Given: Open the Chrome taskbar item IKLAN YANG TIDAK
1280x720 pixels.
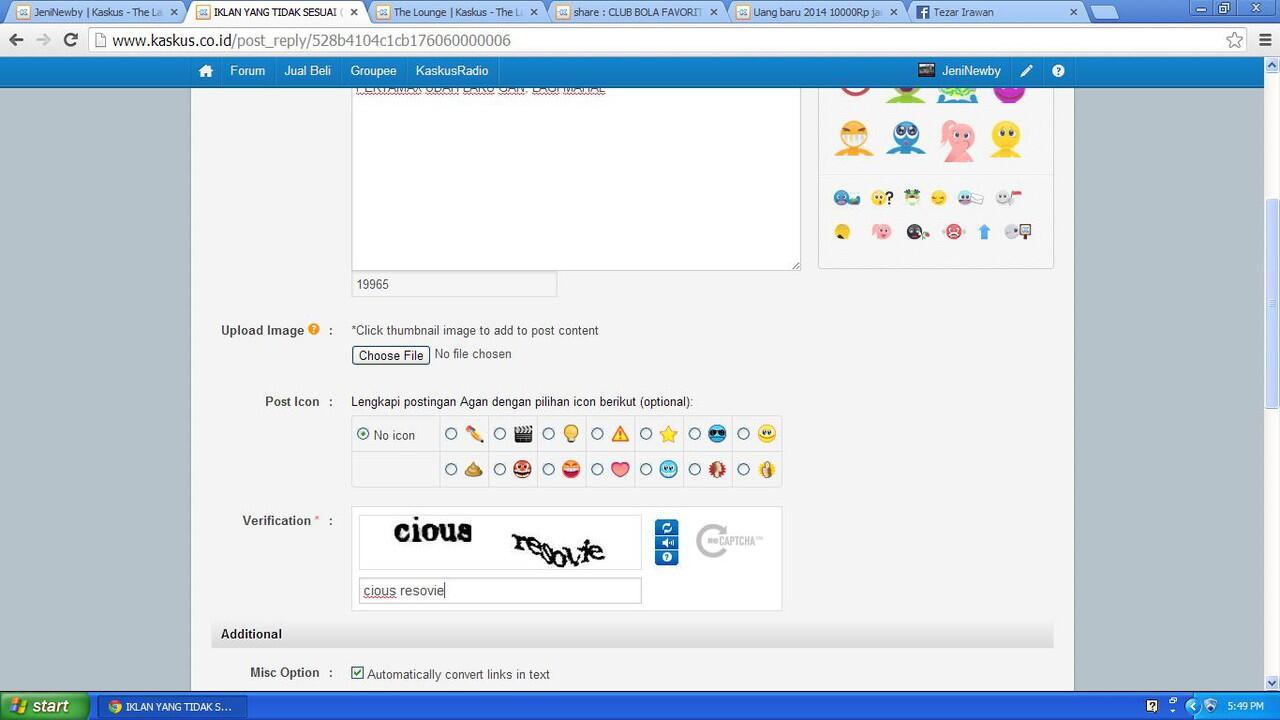Looking at the screenshot, I should coord(171,706).
